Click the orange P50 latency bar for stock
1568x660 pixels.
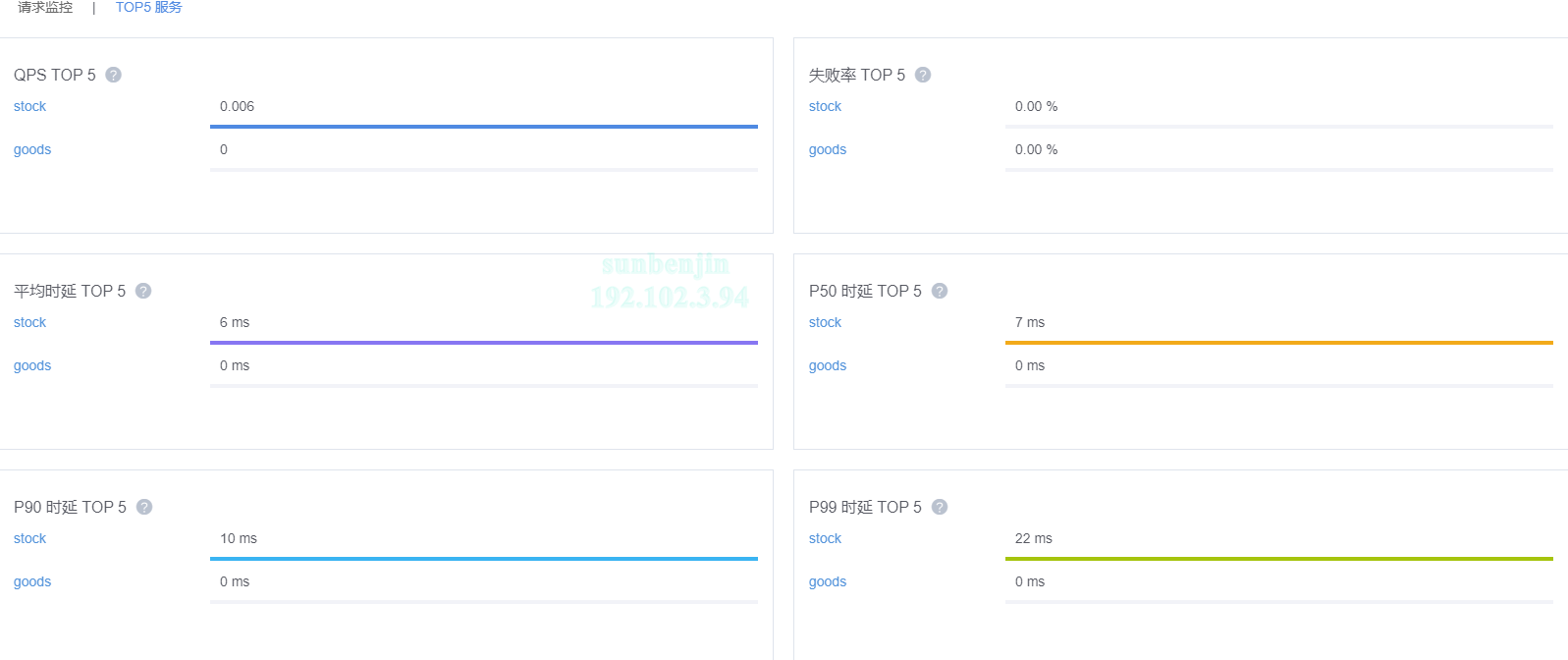click(x=1278, y=343)
